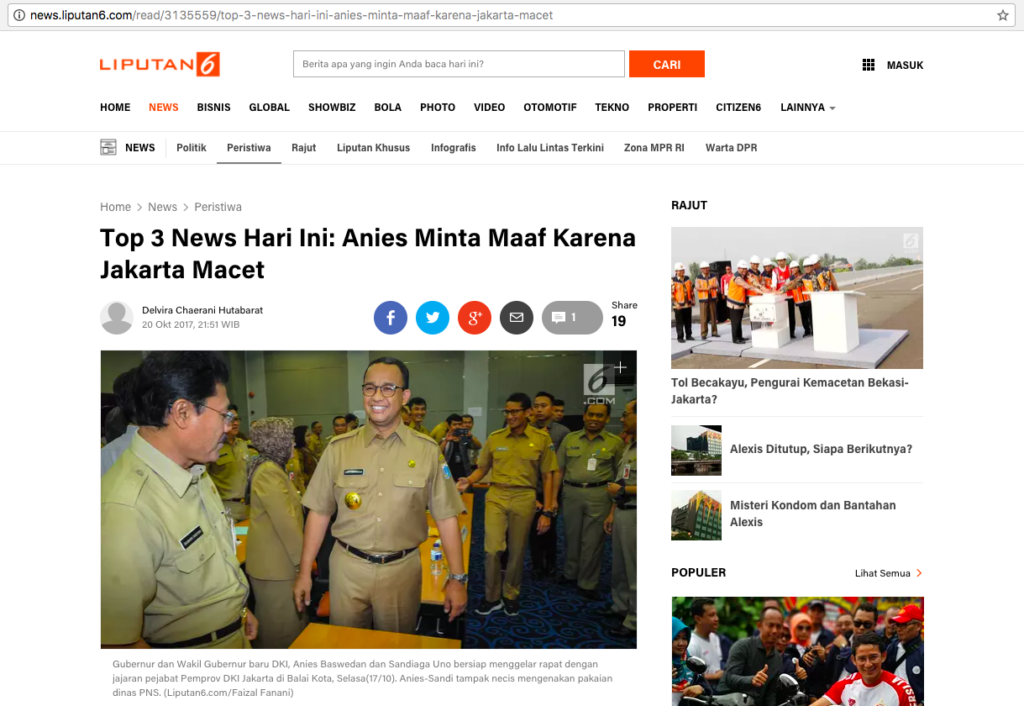
Task: Open comments bubble button
Action: (572, 318)
